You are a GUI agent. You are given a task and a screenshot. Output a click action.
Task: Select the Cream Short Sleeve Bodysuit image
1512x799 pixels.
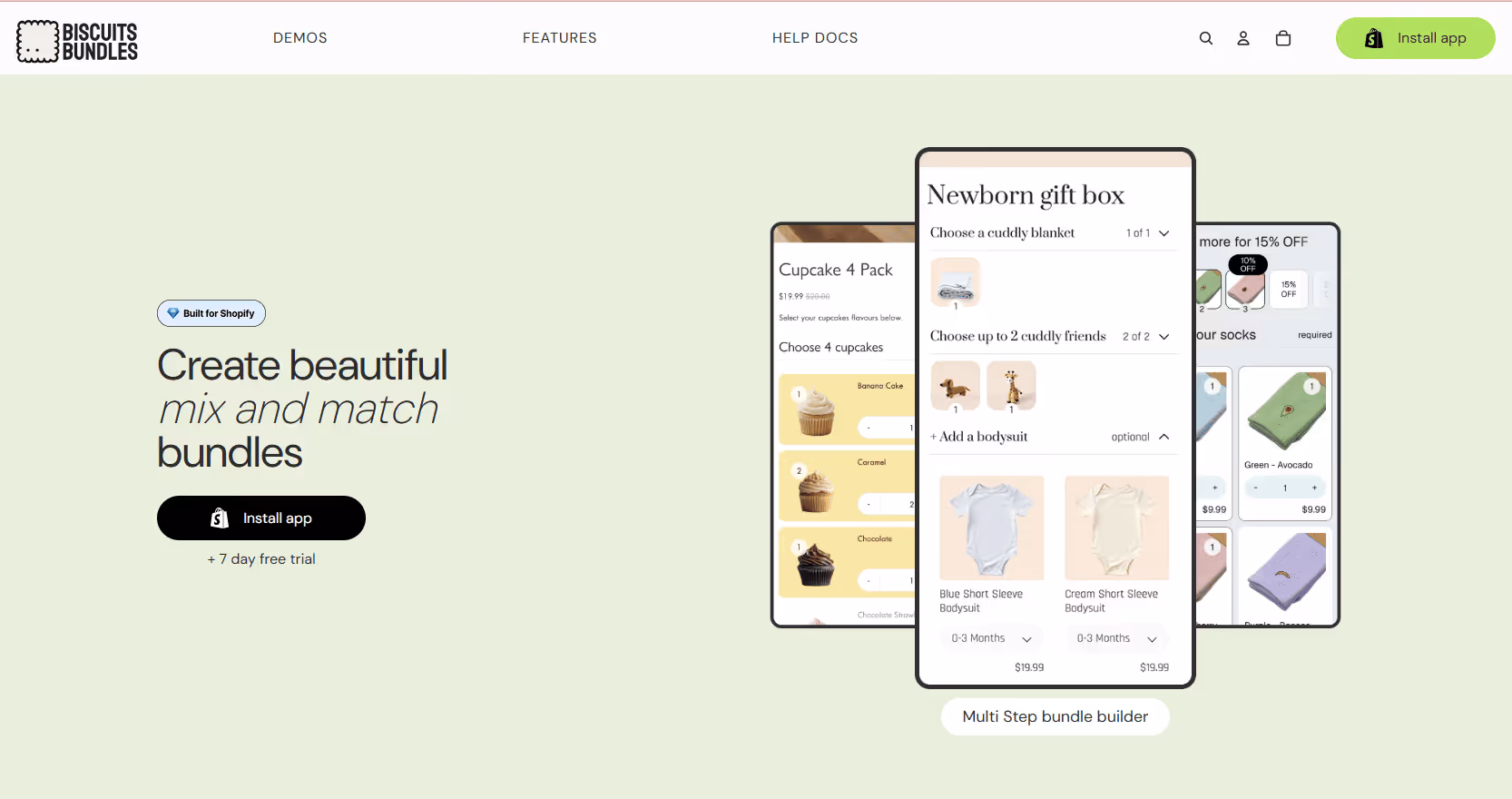pos(1117,528)
